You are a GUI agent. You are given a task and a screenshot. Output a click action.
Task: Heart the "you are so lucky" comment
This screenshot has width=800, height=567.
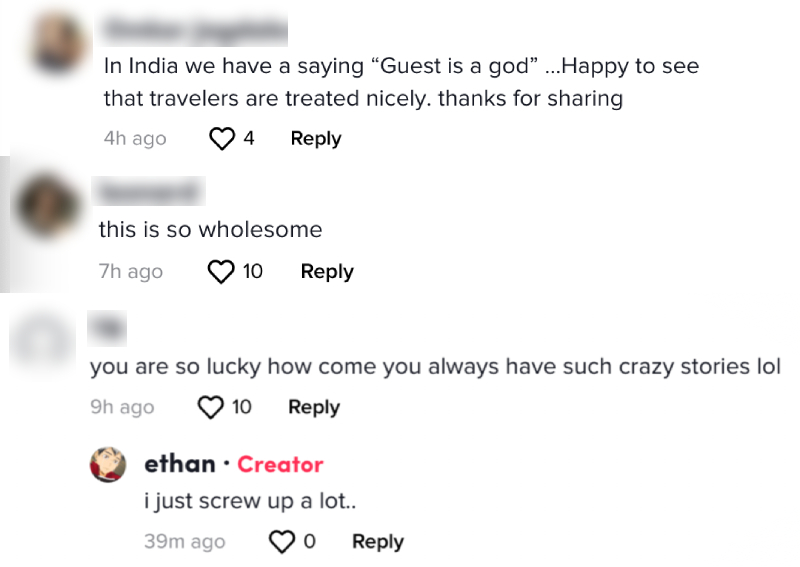pos(210,407)
